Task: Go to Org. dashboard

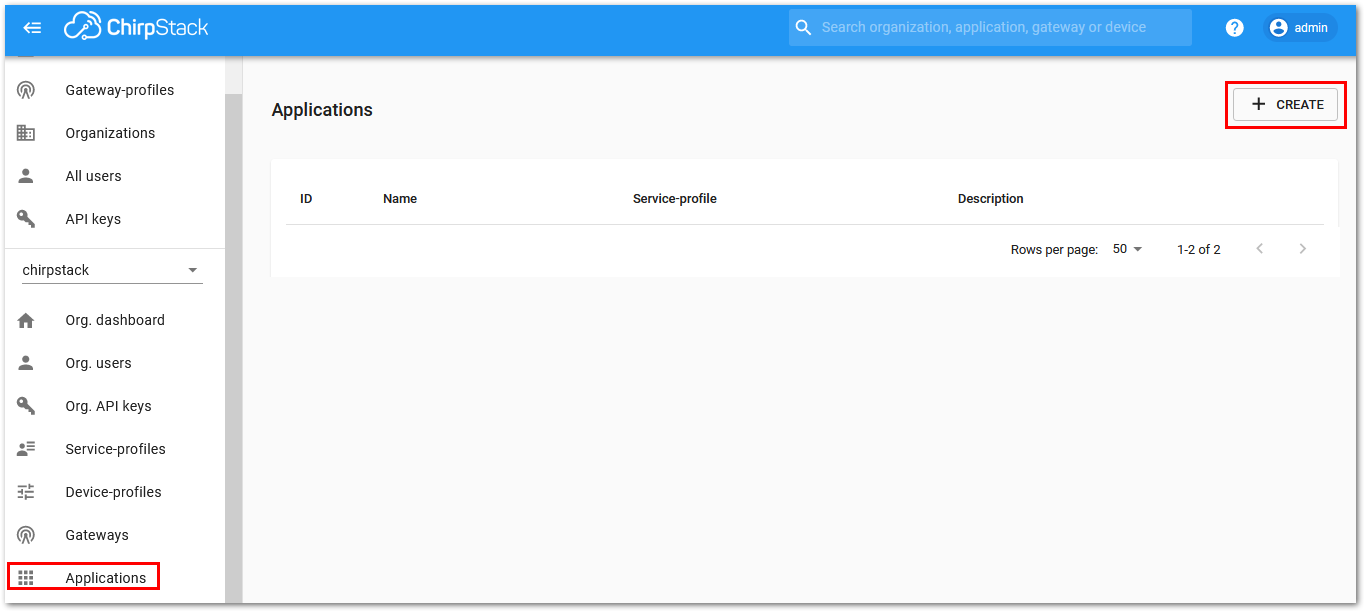Action: [x=115, y=320]
